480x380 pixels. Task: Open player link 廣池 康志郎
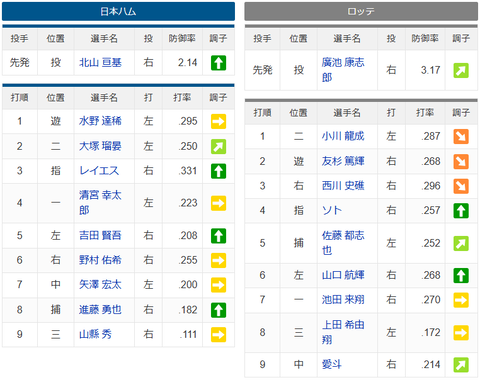click(x=343, y=70)
